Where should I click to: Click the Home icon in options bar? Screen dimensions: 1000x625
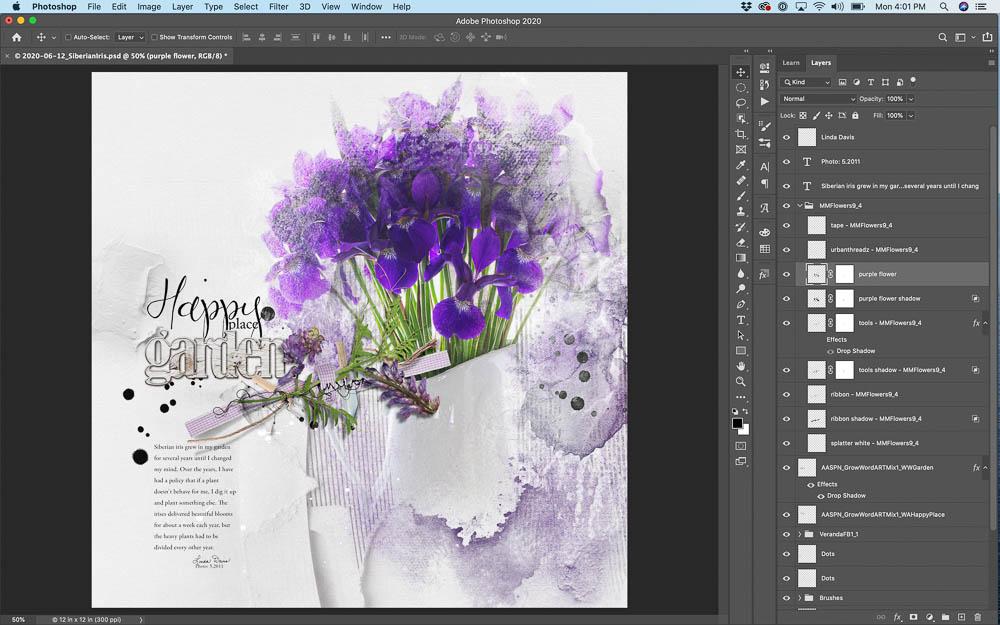click(x=17, y=37)
